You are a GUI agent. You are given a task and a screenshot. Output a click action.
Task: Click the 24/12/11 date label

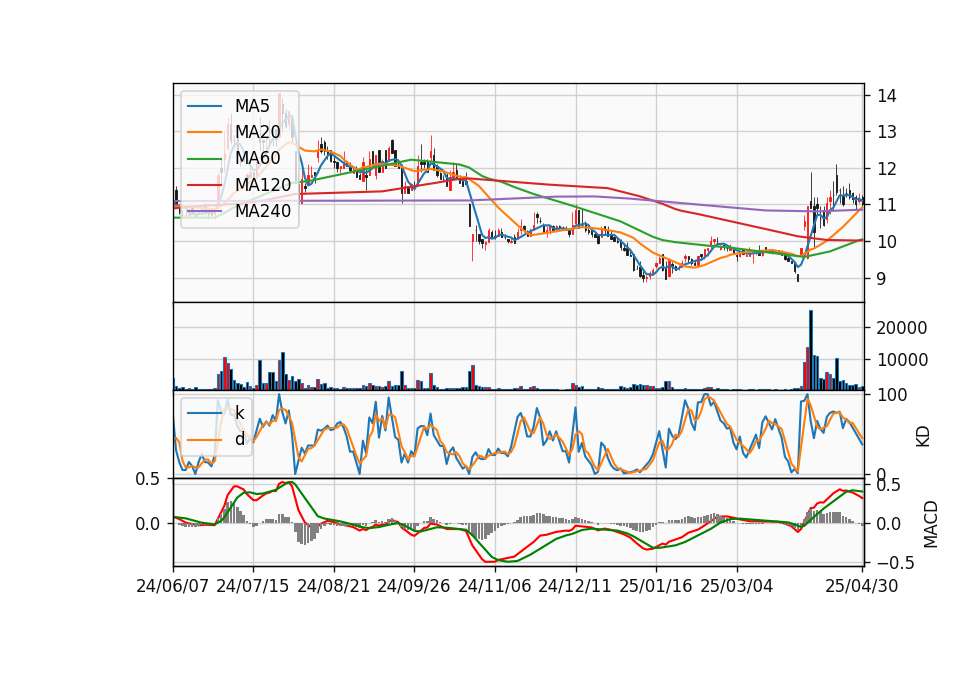576,587
